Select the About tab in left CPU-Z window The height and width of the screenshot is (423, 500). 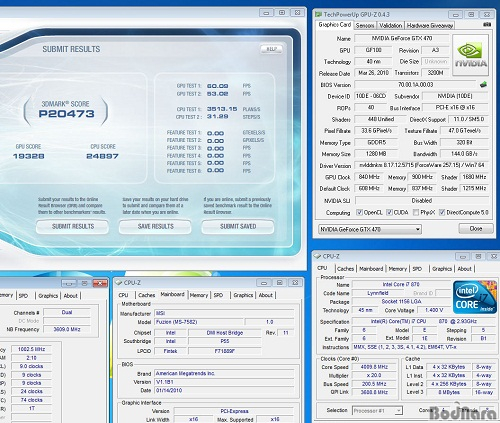coord(71,296)
